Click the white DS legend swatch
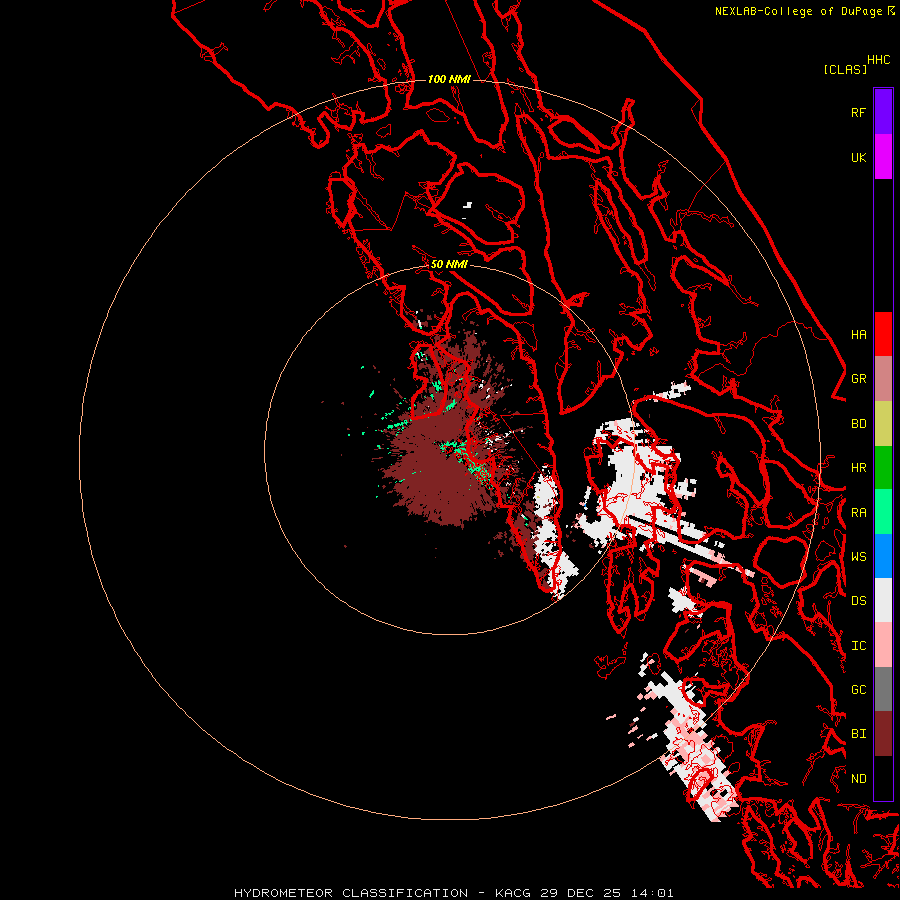 [883, 600]
